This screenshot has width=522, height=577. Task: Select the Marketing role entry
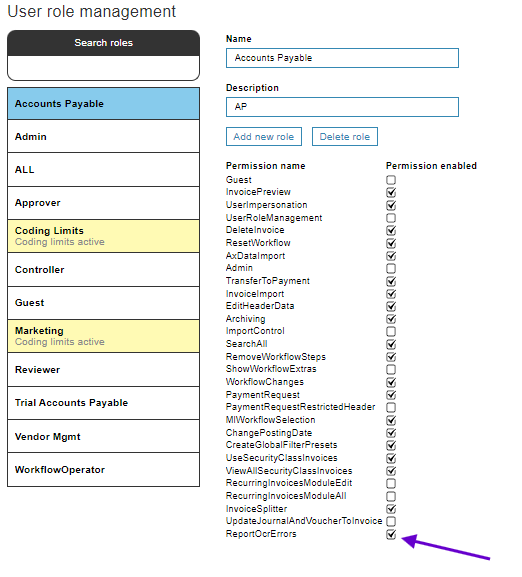coord(103,336)
